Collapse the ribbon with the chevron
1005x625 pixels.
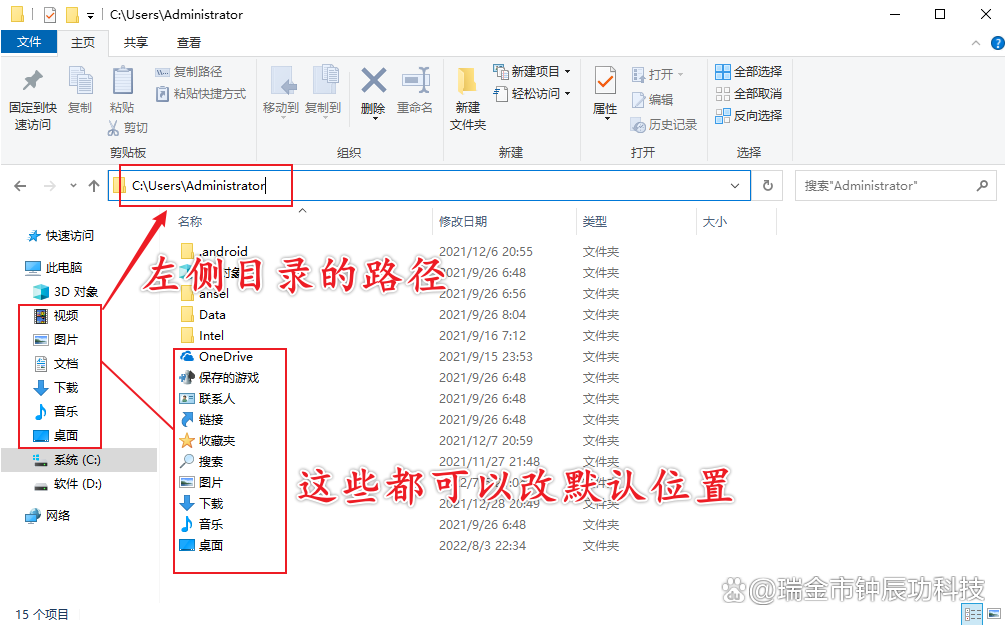(976, 43)
